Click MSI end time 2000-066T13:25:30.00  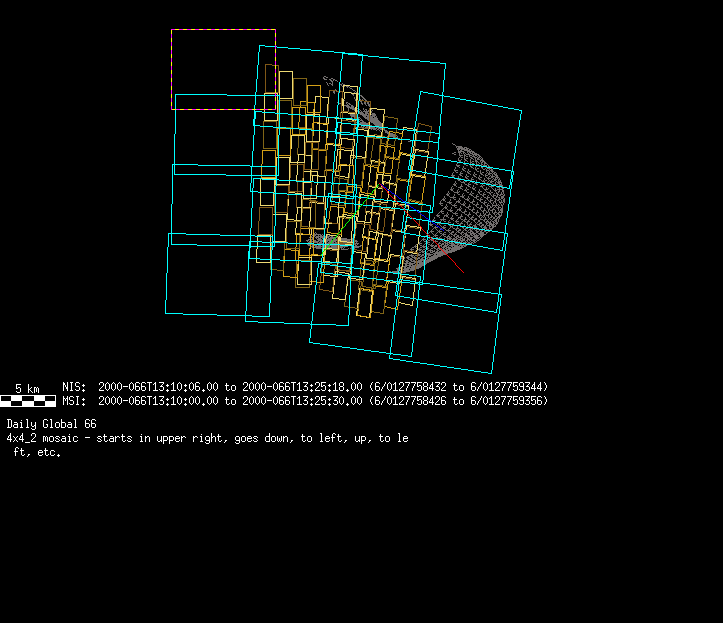303,401
